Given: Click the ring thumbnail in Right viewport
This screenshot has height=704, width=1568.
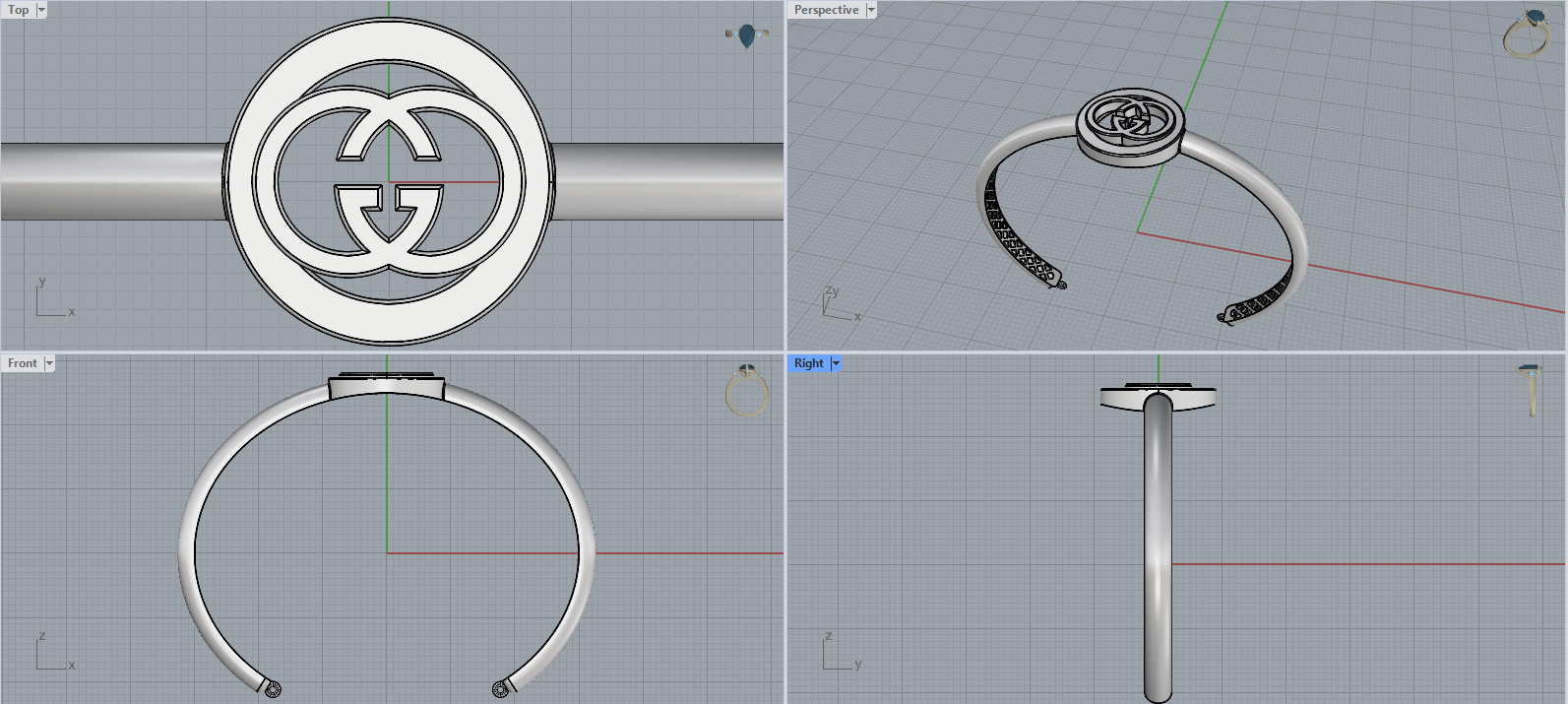Looking at the screenshot, I should 1531,390.
